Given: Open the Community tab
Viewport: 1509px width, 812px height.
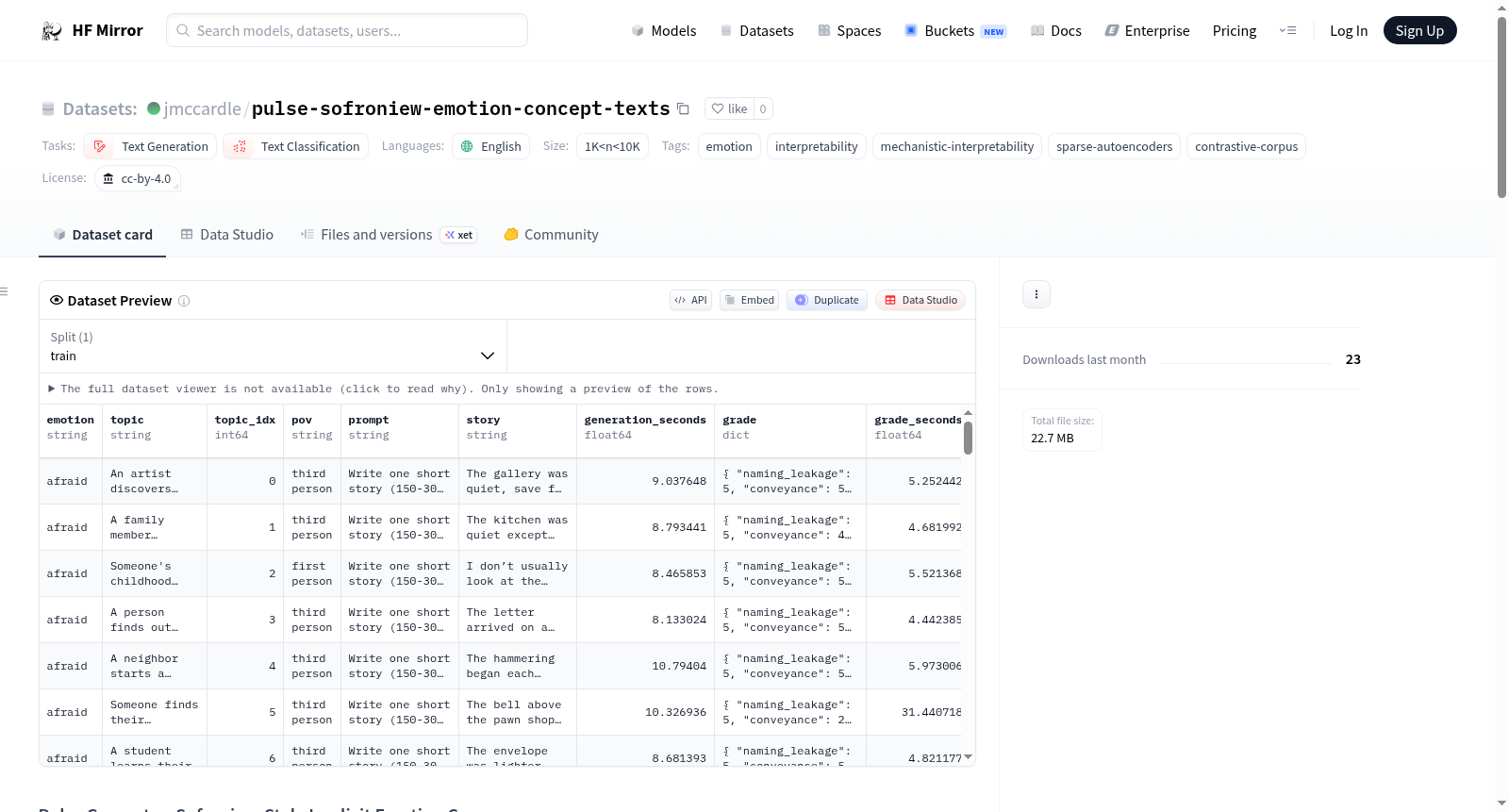Looking at the screenshot, I should pos(551,235).
